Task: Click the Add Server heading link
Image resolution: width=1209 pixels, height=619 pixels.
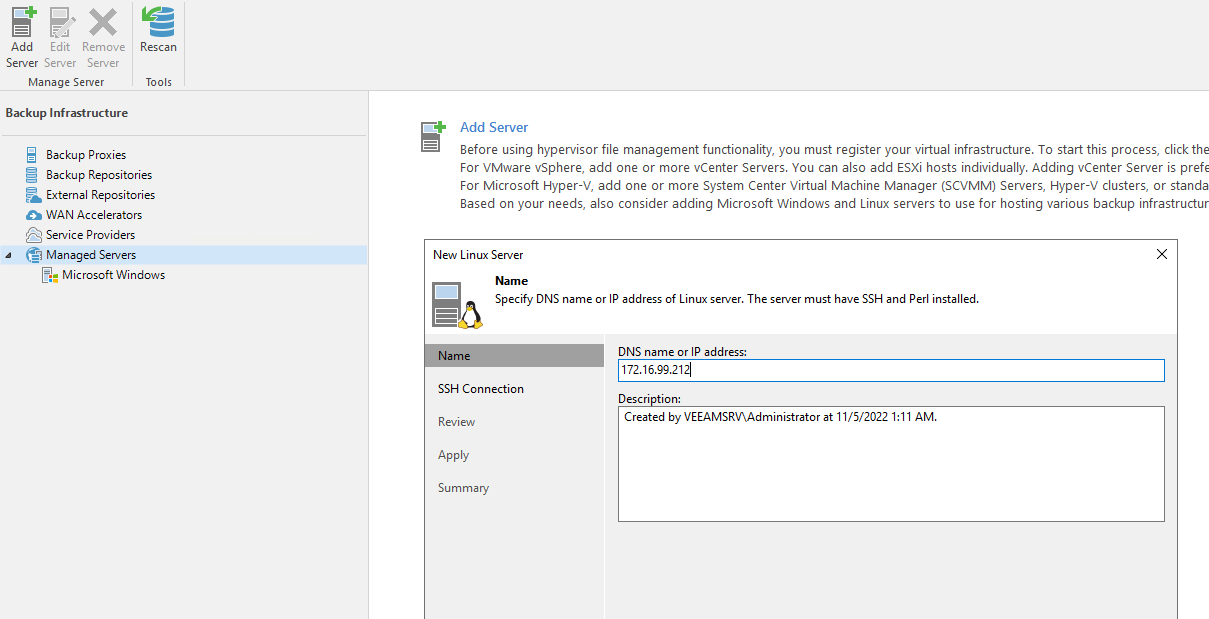Action: [493, 127]
